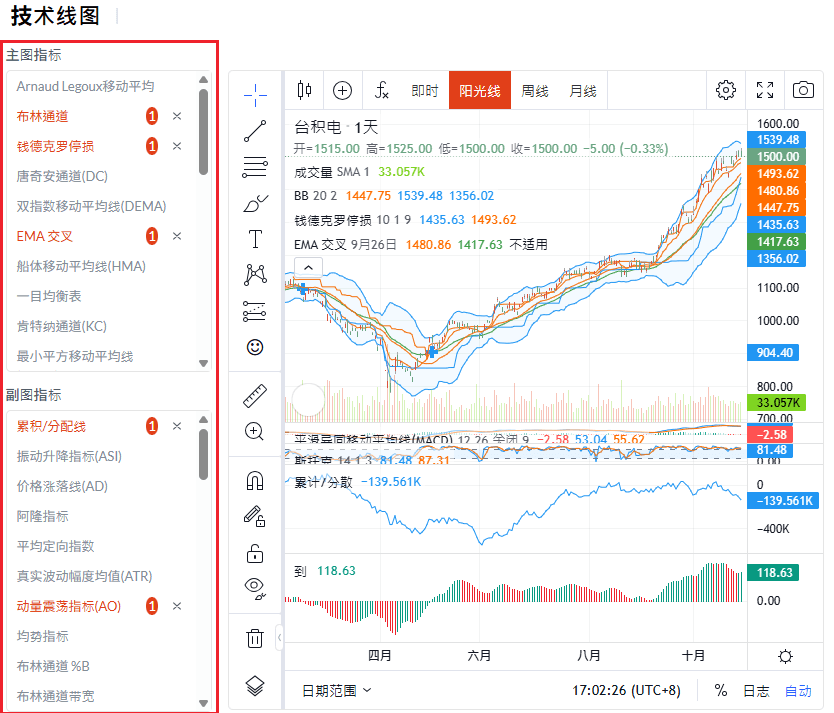The height and width of the screenshot is (713, 834).
Task: Open the candlestick chart style selector
Action: (305, 89)
